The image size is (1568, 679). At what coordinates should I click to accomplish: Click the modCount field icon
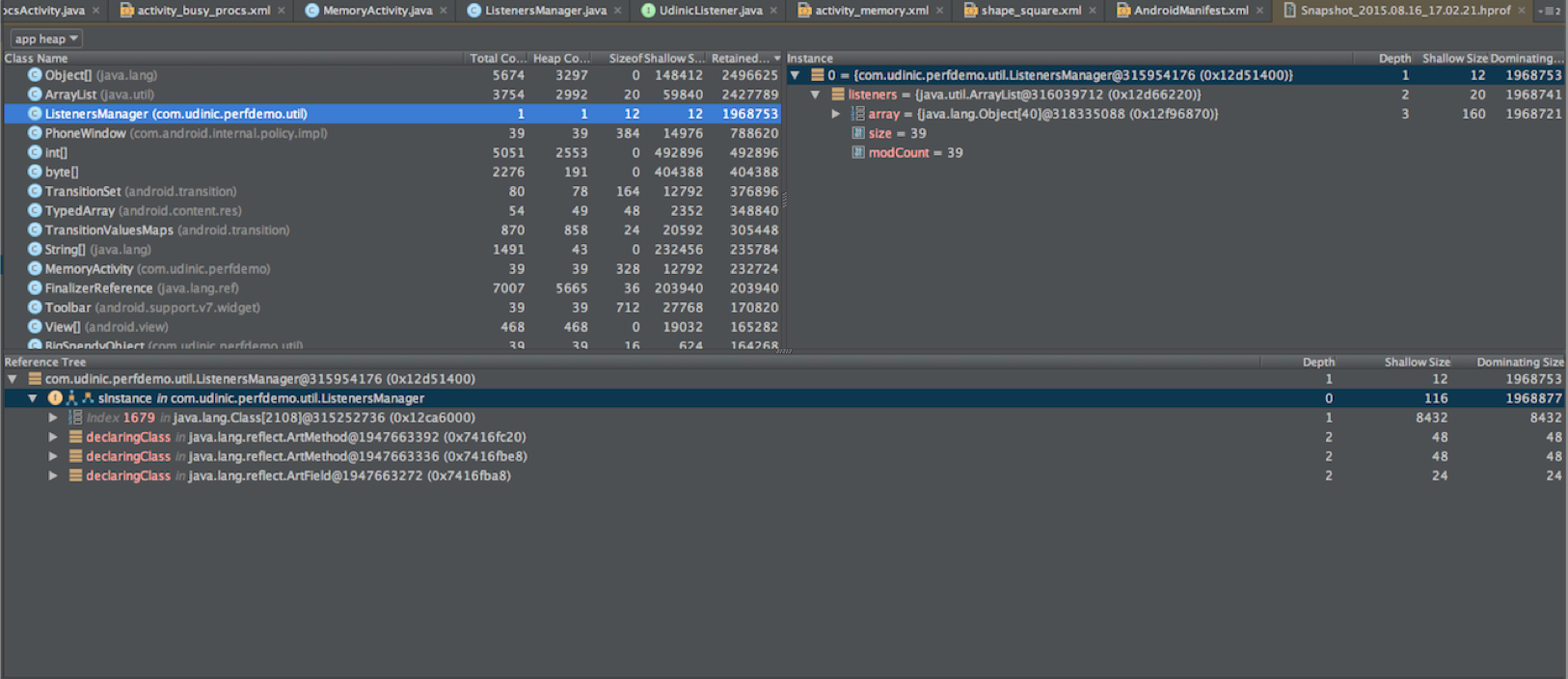pyautogui.click(x=857, y=152)
